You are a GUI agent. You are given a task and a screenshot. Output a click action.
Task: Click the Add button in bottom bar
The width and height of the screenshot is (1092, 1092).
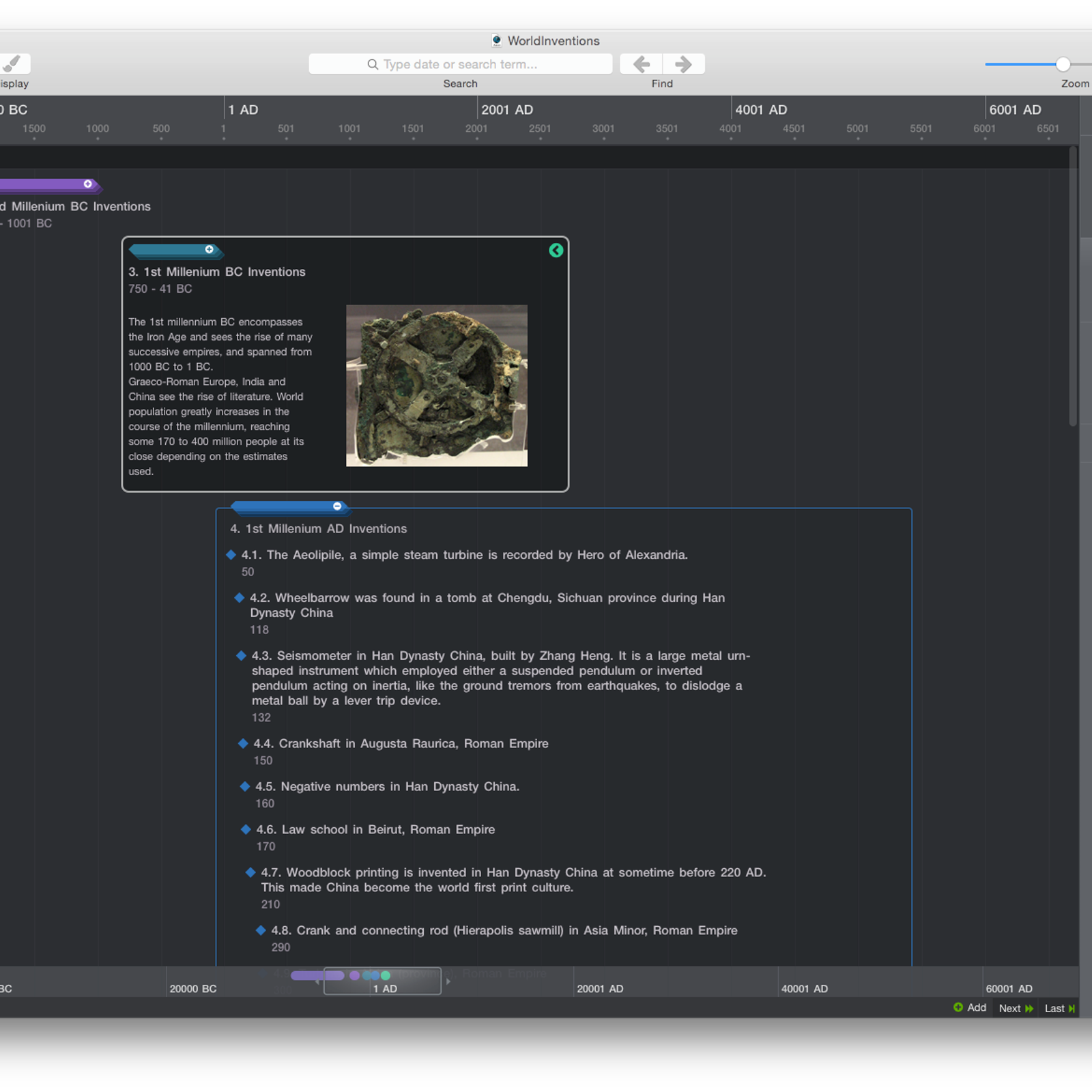[970, 1008]
